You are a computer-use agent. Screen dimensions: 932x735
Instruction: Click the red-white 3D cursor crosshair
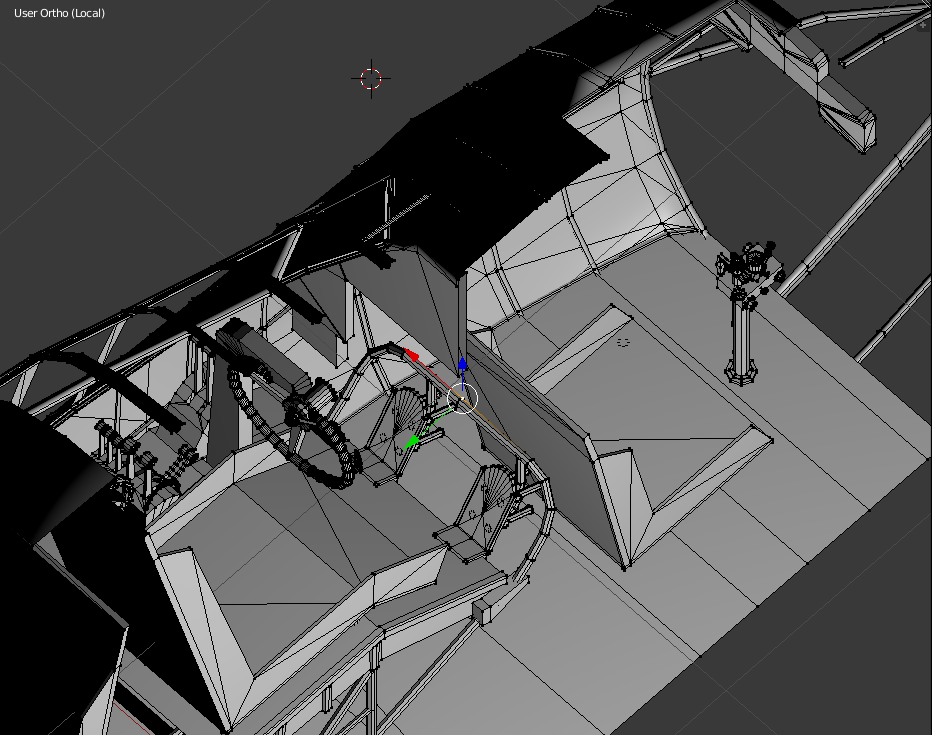[371, 78]
